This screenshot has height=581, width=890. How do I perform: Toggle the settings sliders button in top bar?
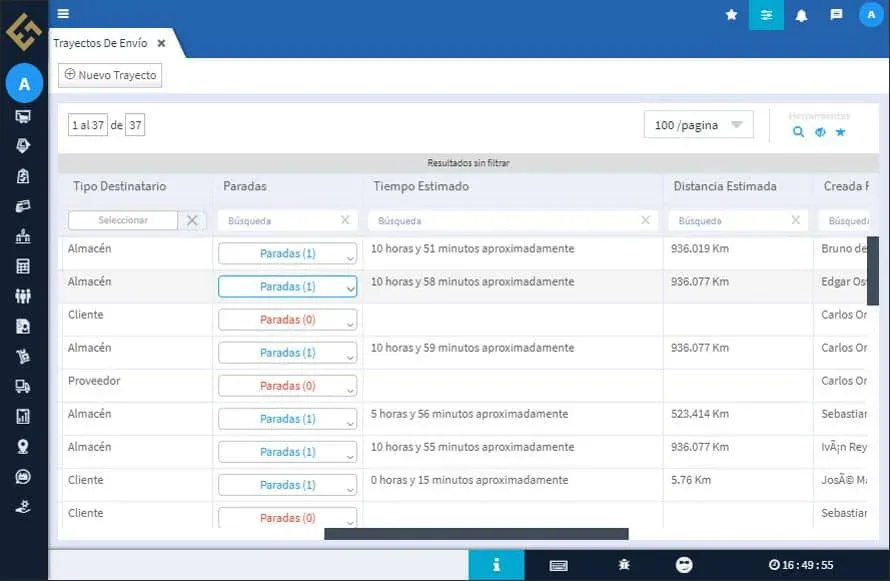pyautogui.click(x=766, y=15)
